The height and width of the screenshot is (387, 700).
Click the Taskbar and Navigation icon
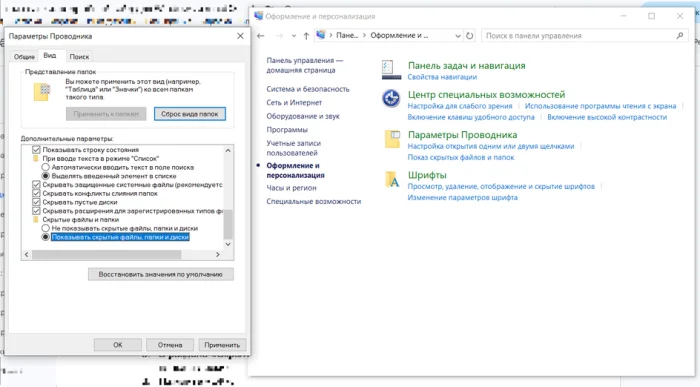(x=392, y=70)
